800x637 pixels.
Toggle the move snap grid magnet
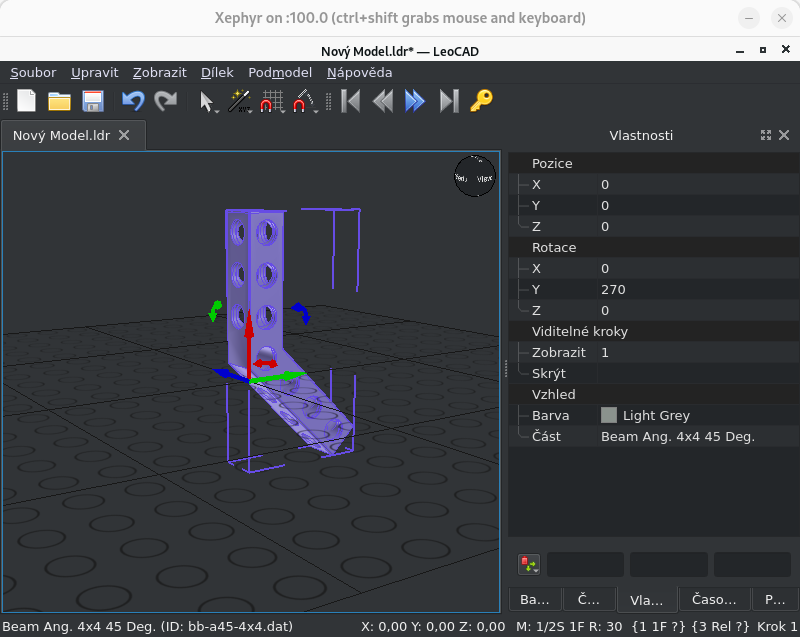270,101
